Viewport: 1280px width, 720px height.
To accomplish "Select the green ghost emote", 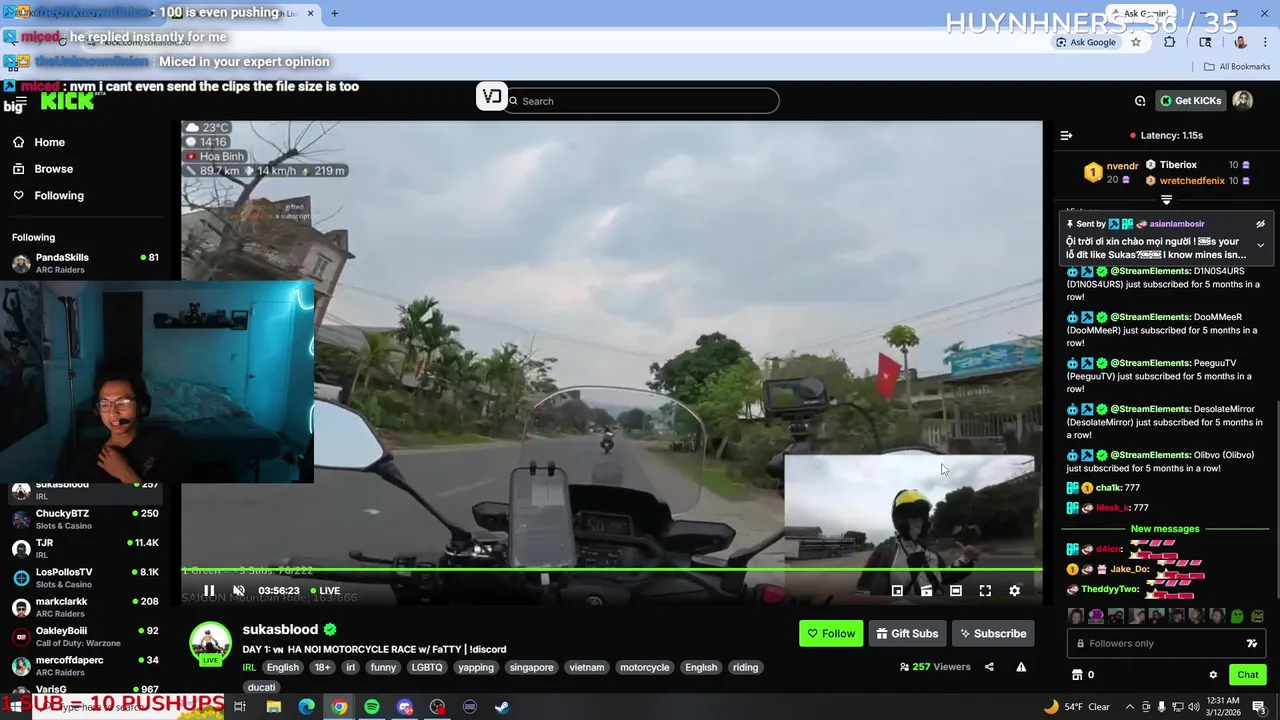I will [x=1237, y=616].
